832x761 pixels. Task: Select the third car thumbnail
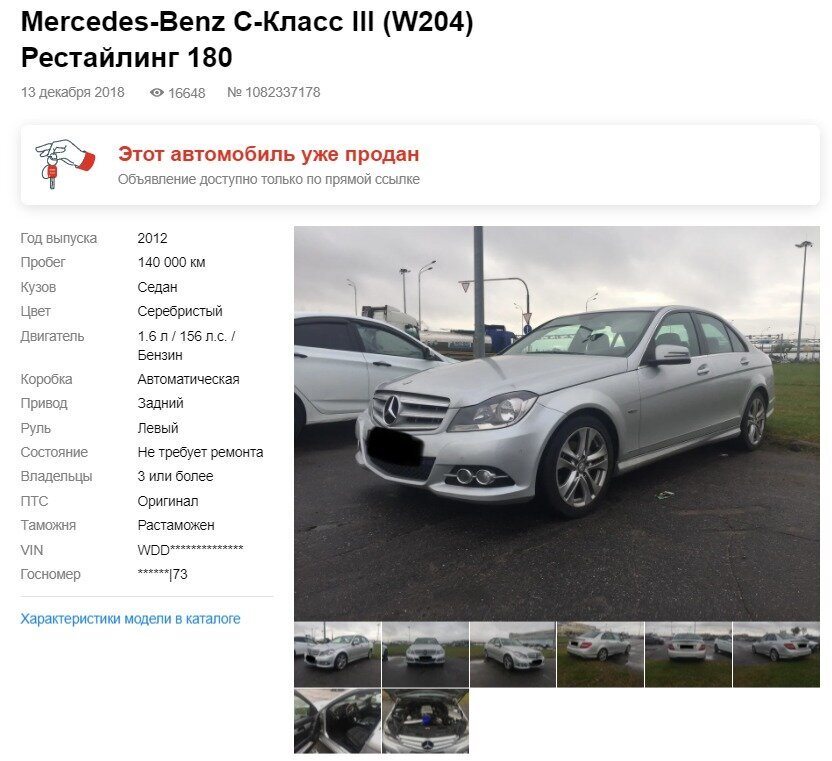513,655
